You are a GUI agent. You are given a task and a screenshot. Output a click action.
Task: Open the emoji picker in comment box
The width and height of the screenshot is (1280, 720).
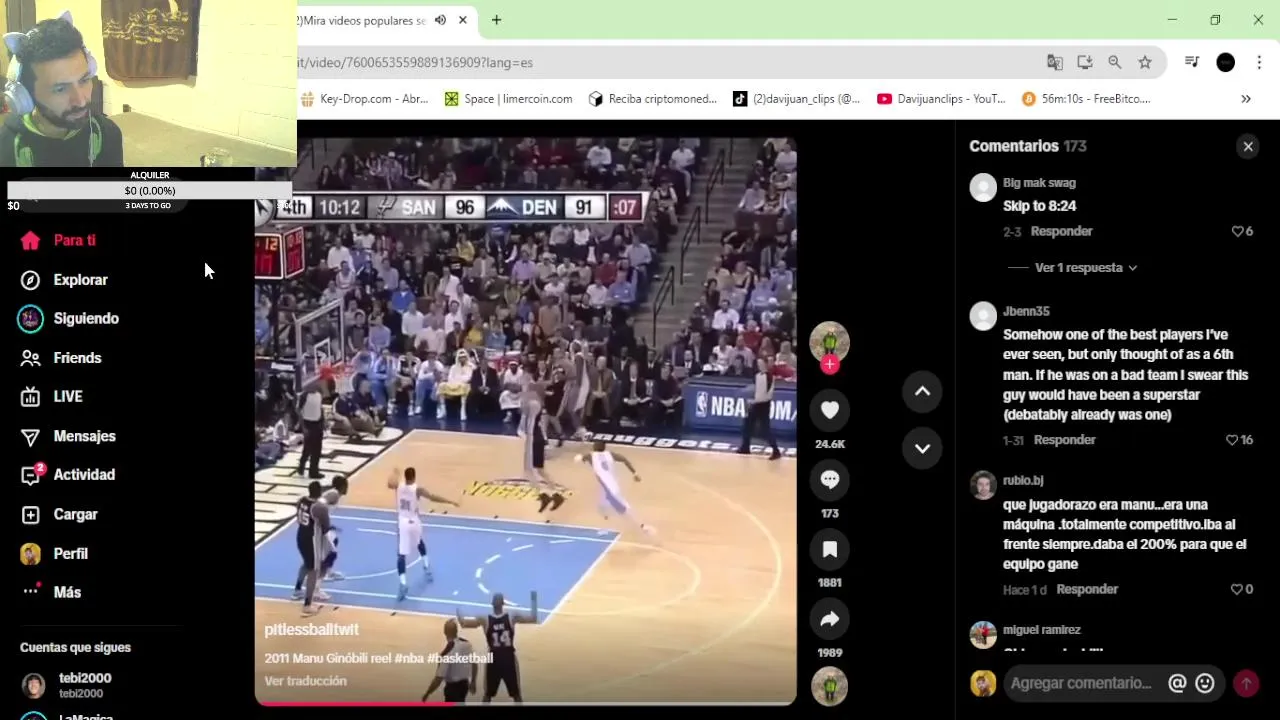pyautogui.click(x=1205, y=683)
